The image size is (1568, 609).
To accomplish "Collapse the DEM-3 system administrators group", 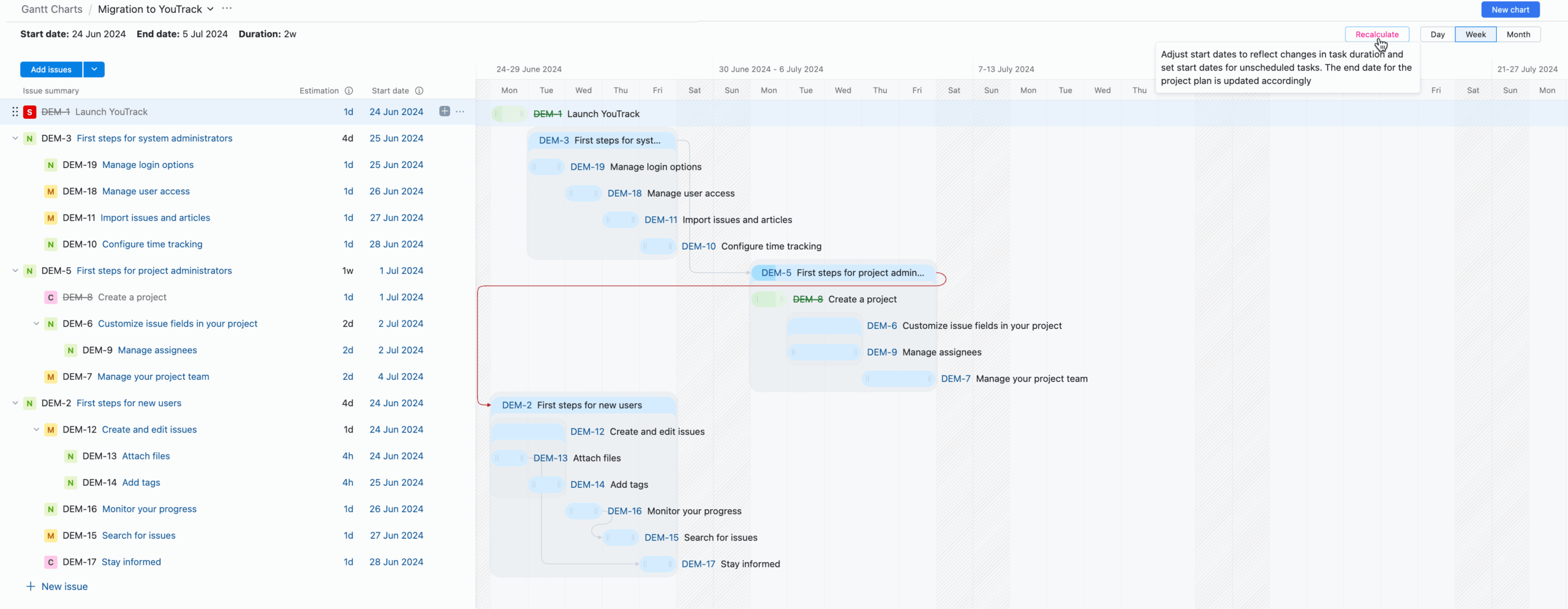I will point(15,138).
